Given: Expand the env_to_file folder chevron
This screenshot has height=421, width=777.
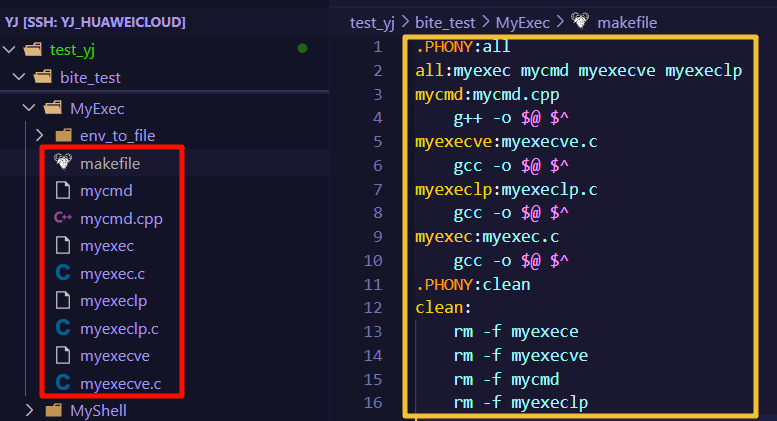Looking at the screenshot, I should click(40, 135).
